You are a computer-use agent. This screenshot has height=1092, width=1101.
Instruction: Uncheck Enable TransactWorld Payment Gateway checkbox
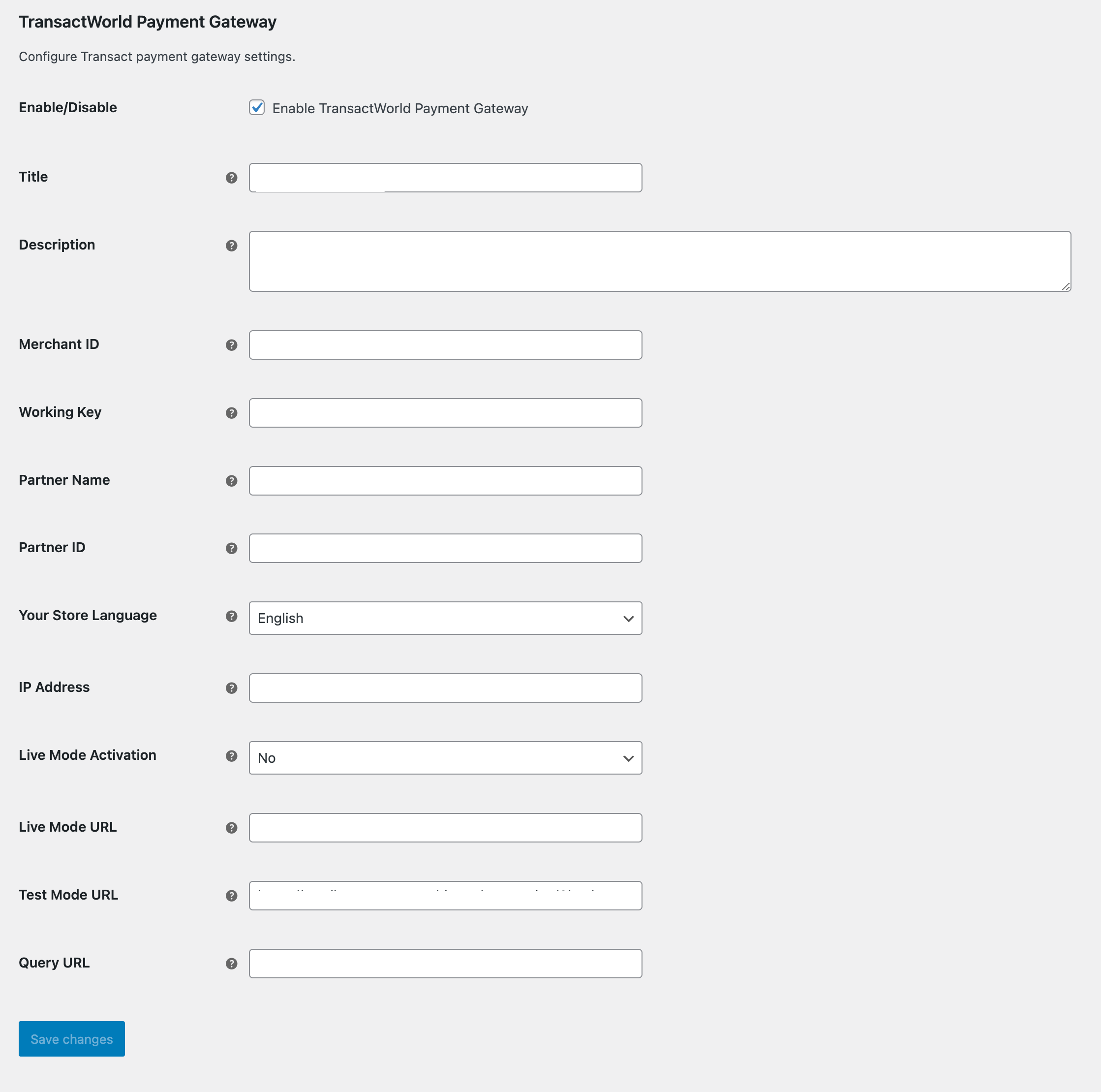pos(257,108)
